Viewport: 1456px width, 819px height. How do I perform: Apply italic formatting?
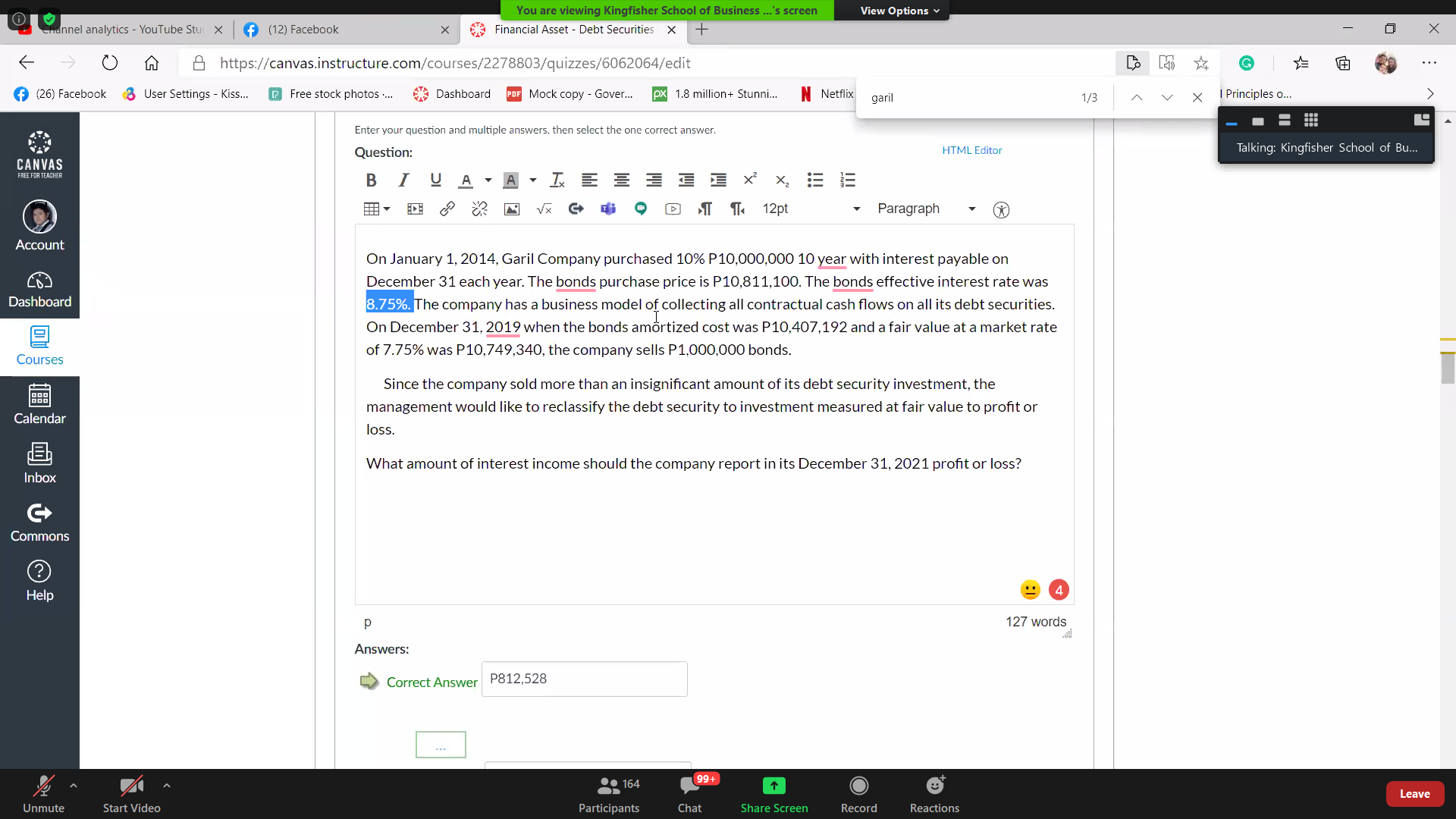(403, 180)
